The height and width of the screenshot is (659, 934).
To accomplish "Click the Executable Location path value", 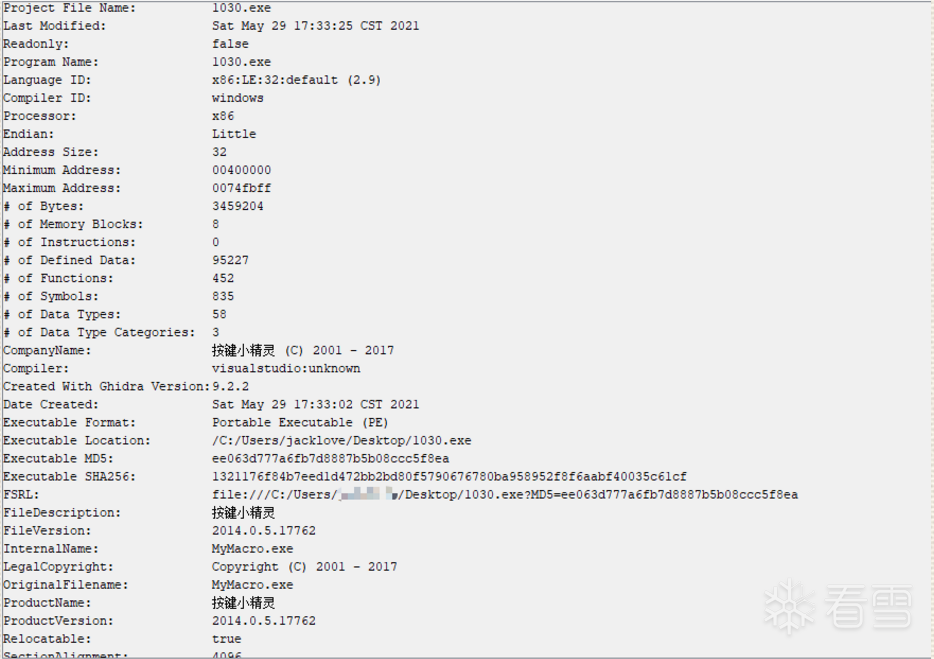I will (x=341, y=440).
